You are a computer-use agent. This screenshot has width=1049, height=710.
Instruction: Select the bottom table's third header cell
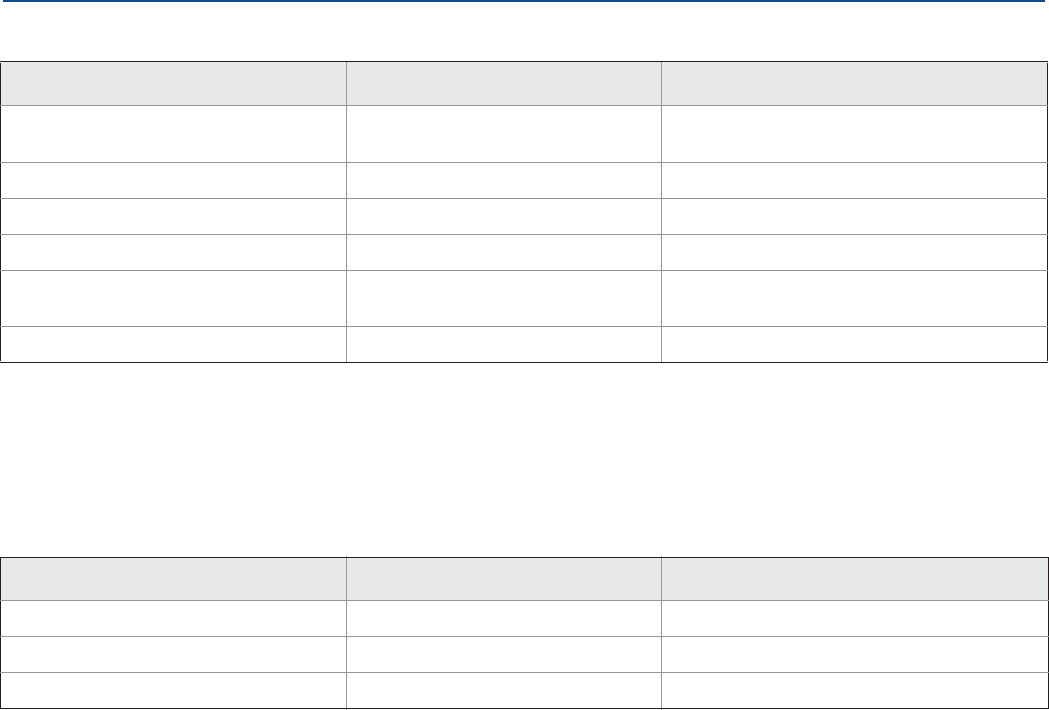854,579
